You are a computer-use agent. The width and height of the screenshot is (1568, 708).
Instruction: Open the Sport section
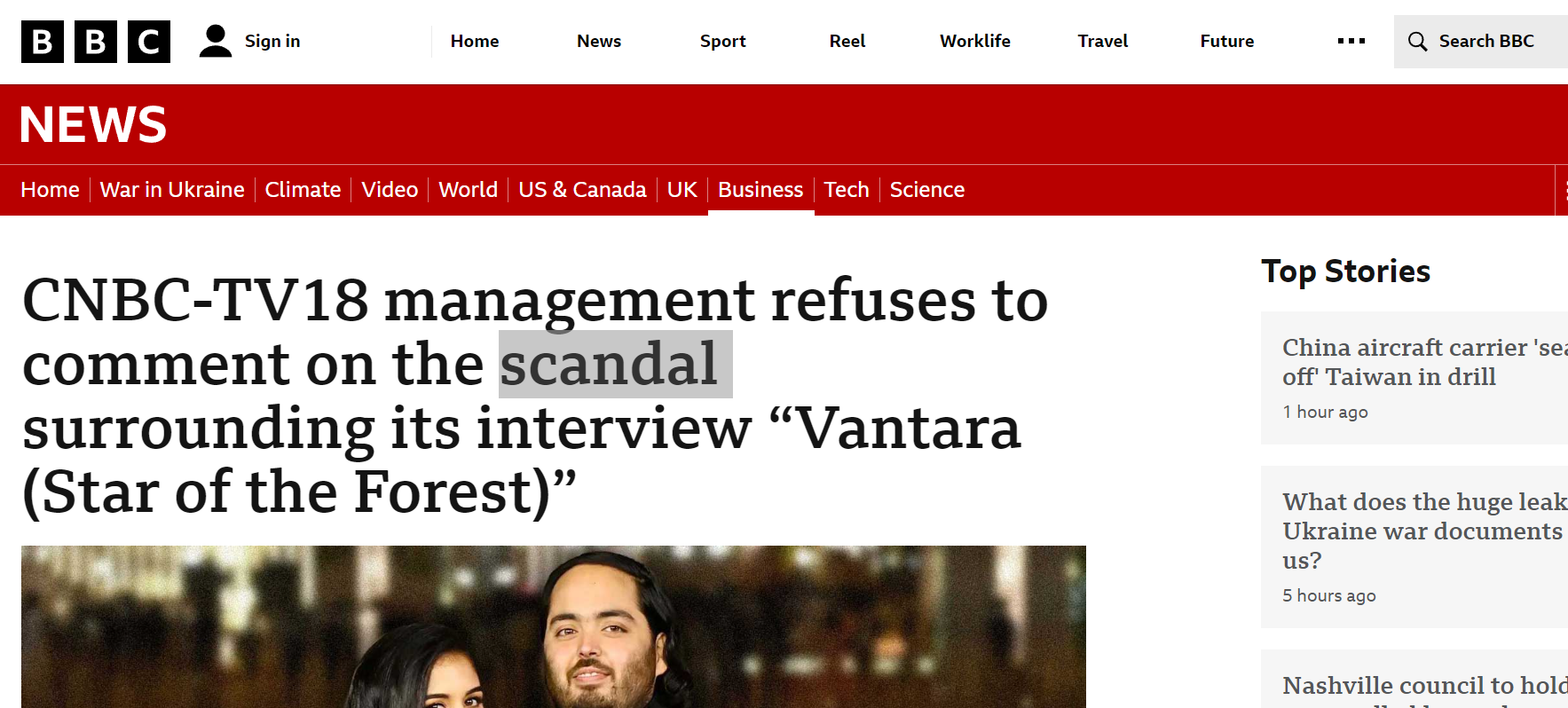(722, 42)
